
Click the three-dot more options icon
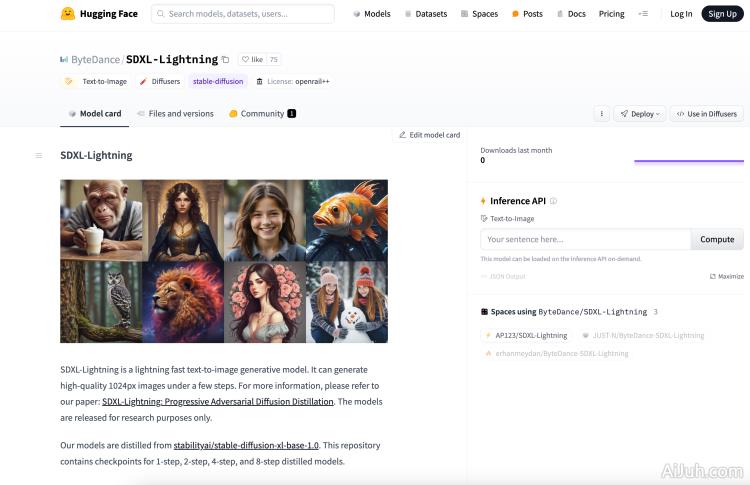601,114
